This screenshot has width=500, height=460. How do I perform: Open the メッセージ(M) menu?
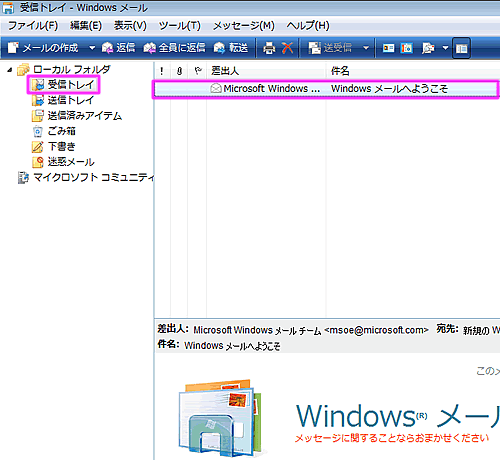244,26
